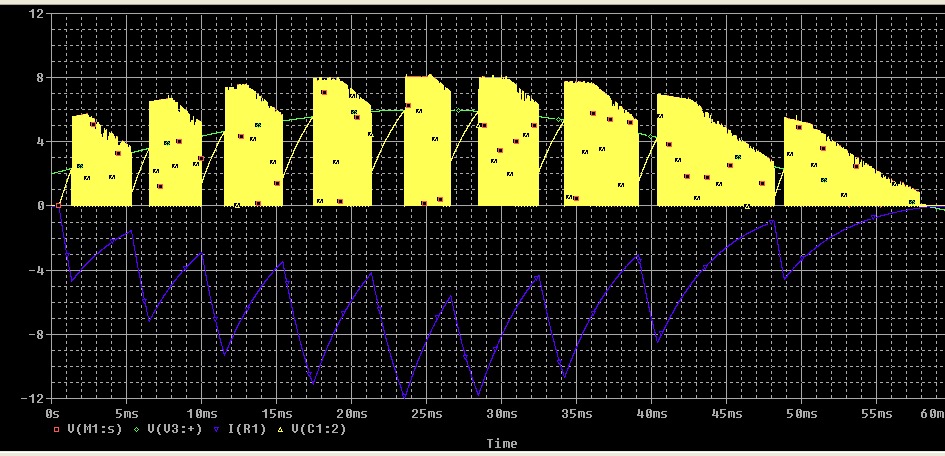Viewport: 945px width, 456px height.
Task: Click the Time x-axis title
Action: 502,442
